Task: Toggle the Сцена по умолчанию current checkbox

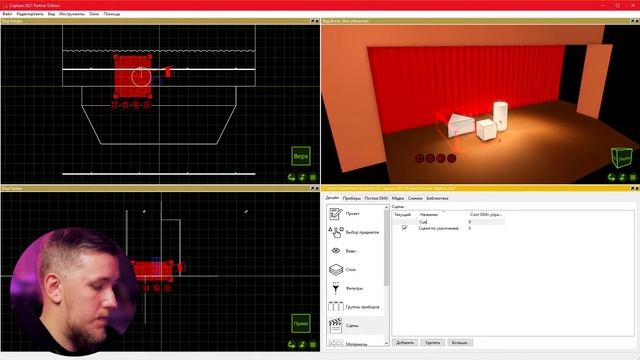Action: coord(404,228)
